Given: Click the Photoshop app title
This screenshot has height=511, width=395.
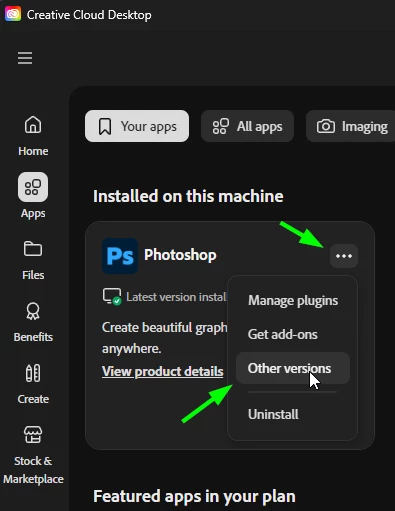Looking at the screenshot, I should click(x=180, y=255).
